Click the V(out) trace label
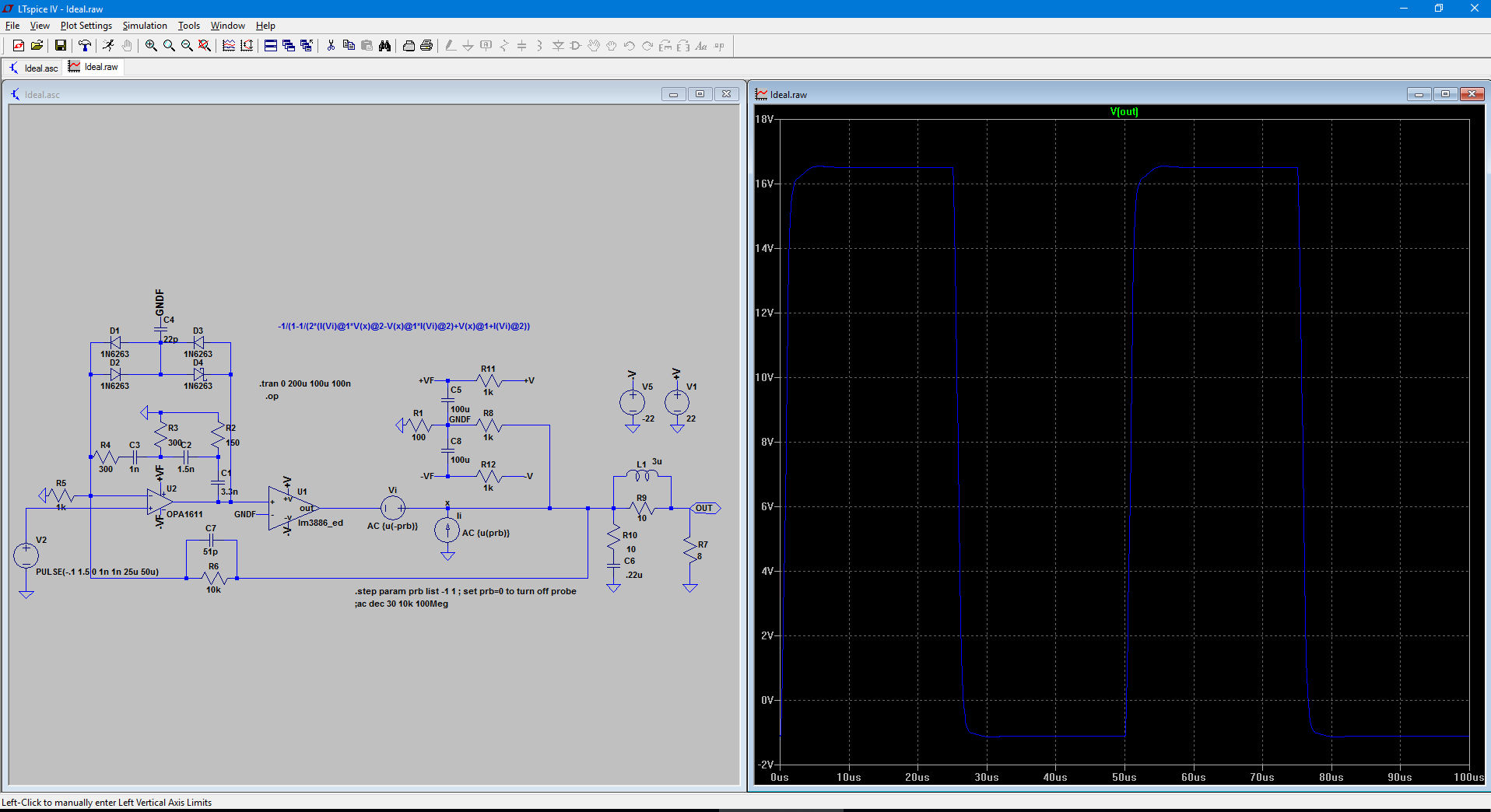 [1124, 112]
